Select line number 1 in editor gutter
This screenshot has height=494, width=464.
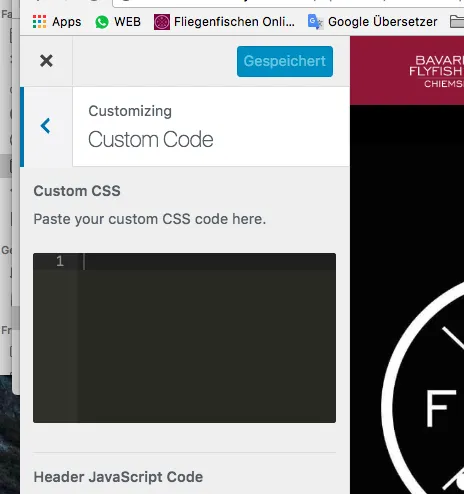point(60,261)
